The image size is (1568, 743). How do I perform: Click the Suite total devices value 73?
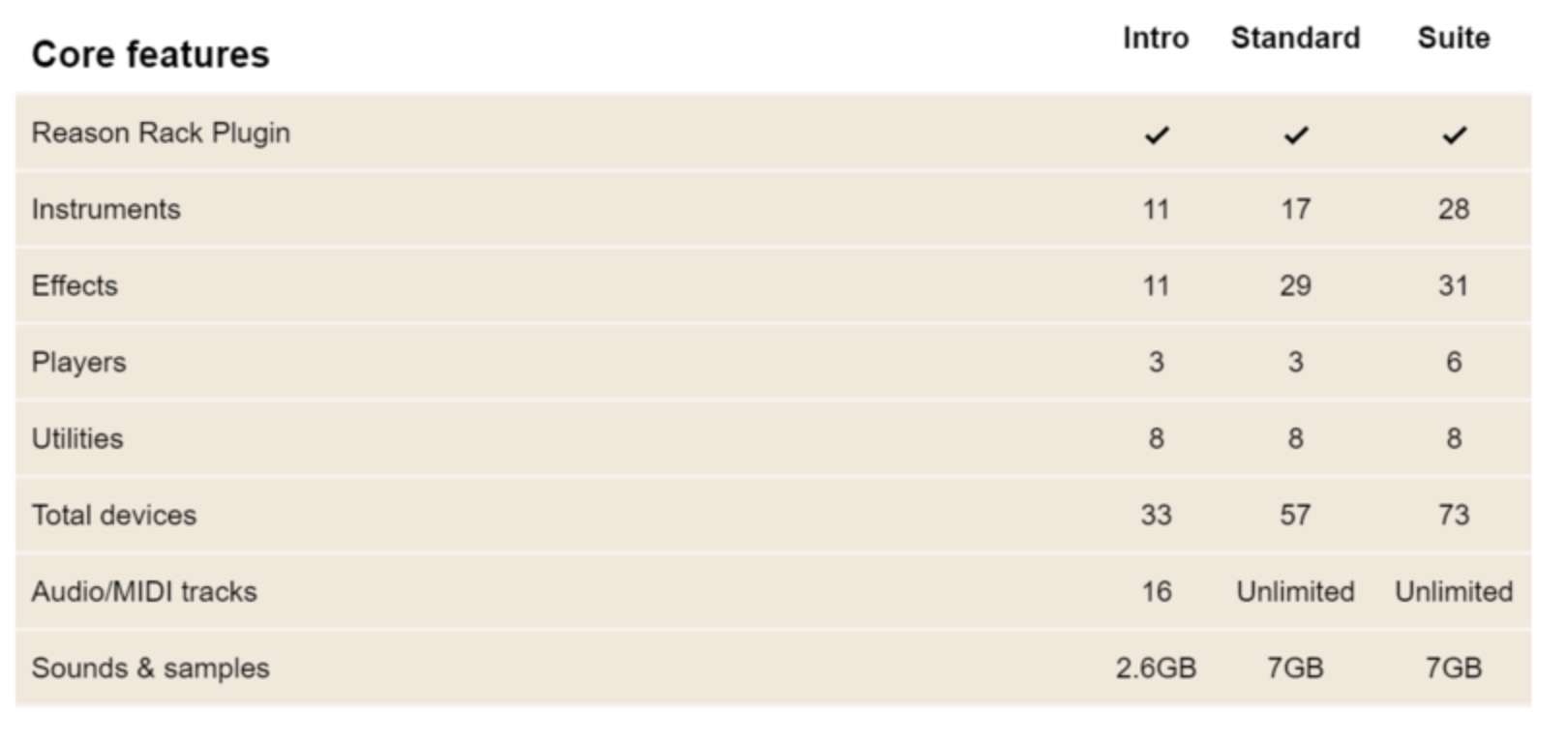tap(1453, 515)
